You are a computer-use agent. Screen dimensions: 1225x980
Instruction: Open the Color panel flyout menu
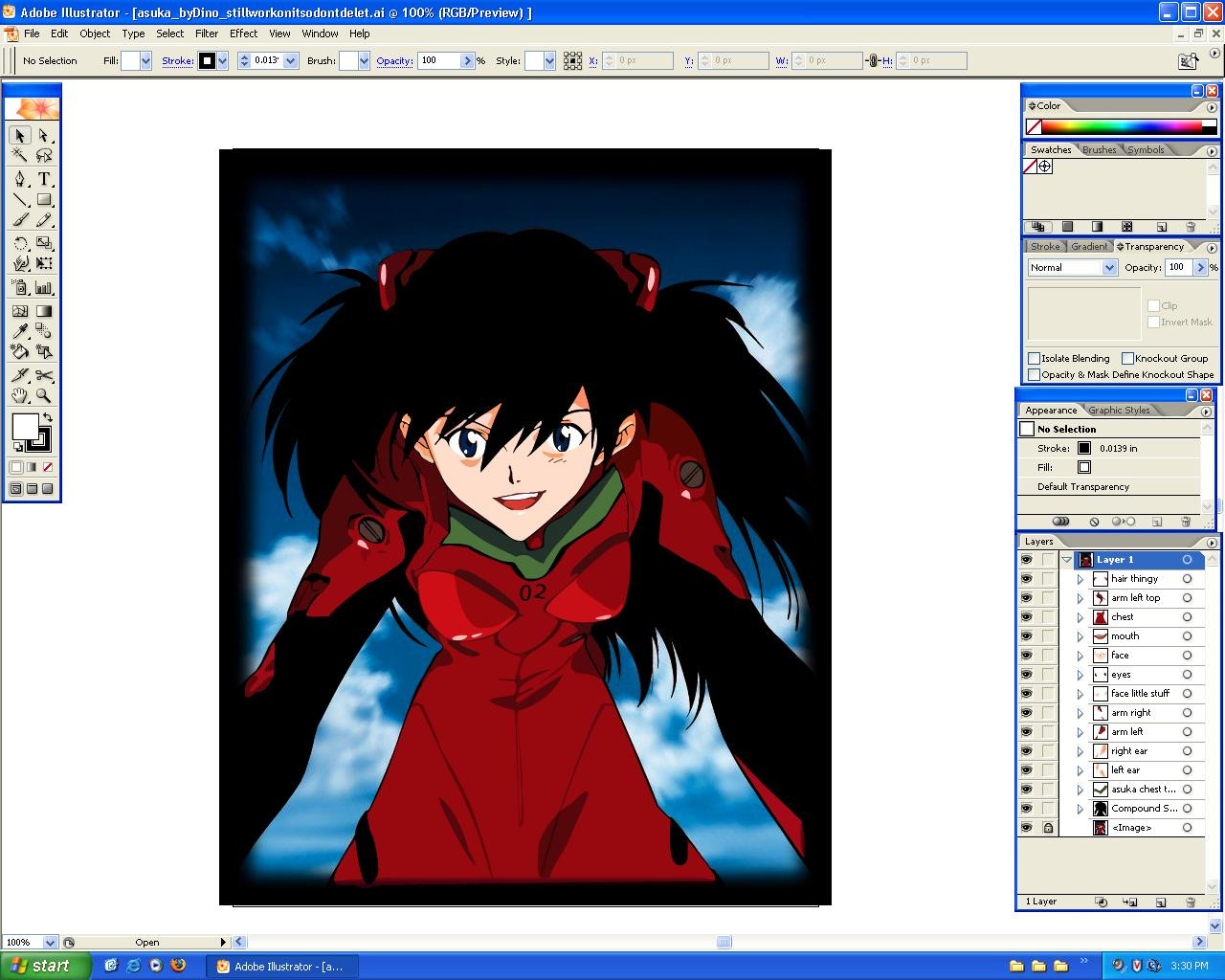(1212, 107)
